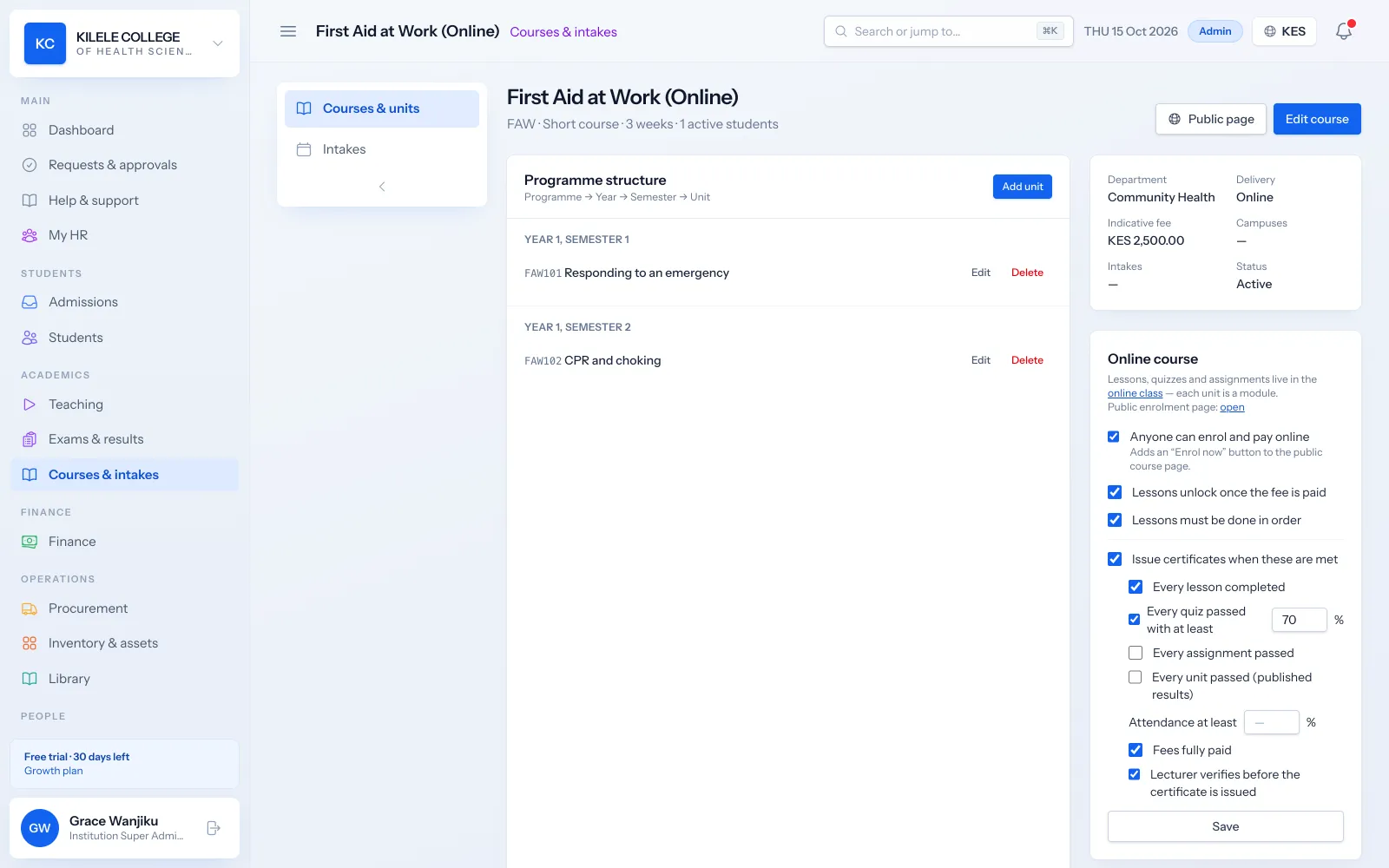1389x868 pixels.
Task: Click the Inventory & assets icon
Action: [x=30, y=643]
